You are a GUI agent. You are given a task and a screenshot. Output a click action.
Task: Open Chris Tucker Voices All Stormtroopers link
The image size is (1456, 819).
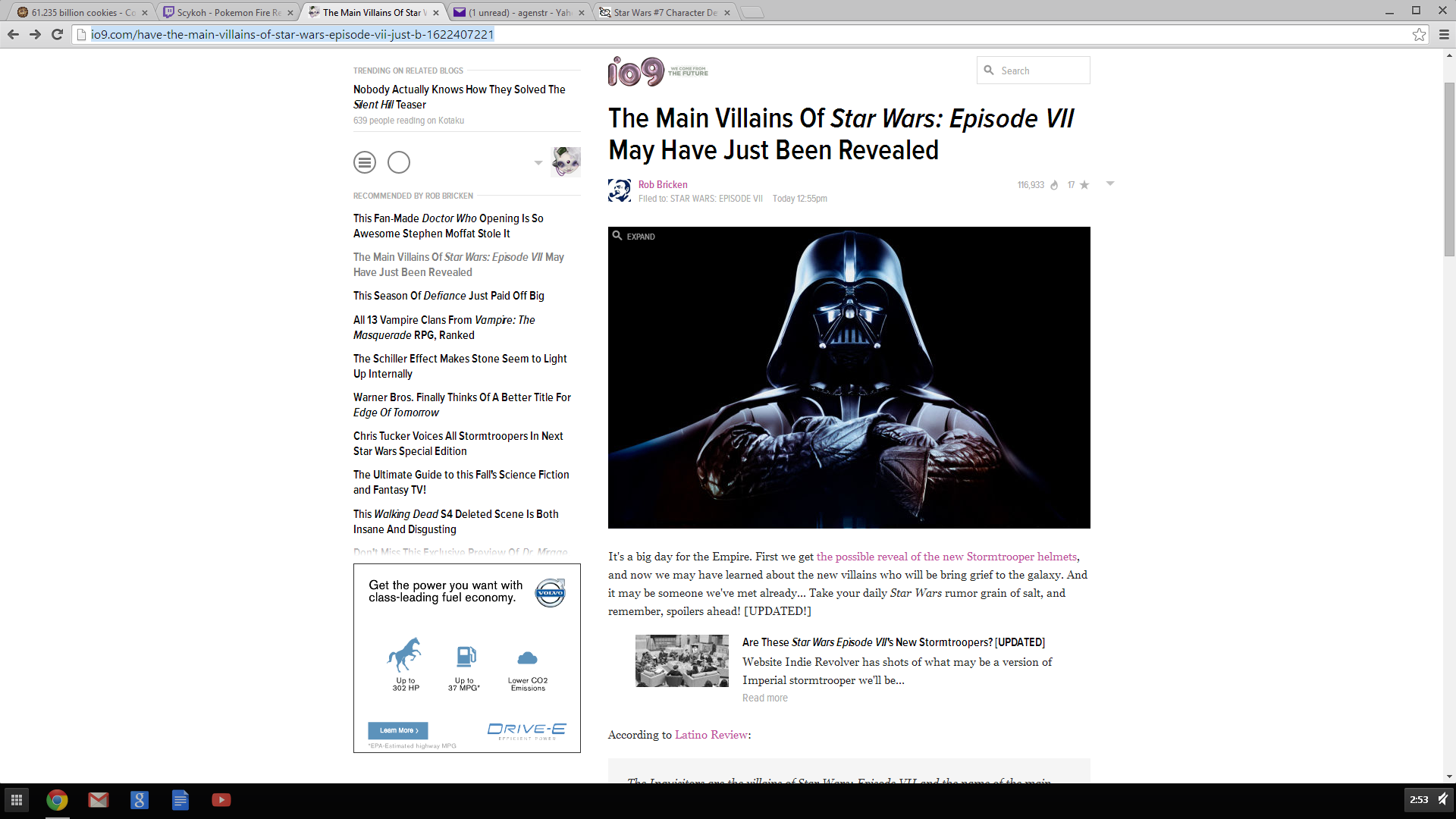coord(458,444)
